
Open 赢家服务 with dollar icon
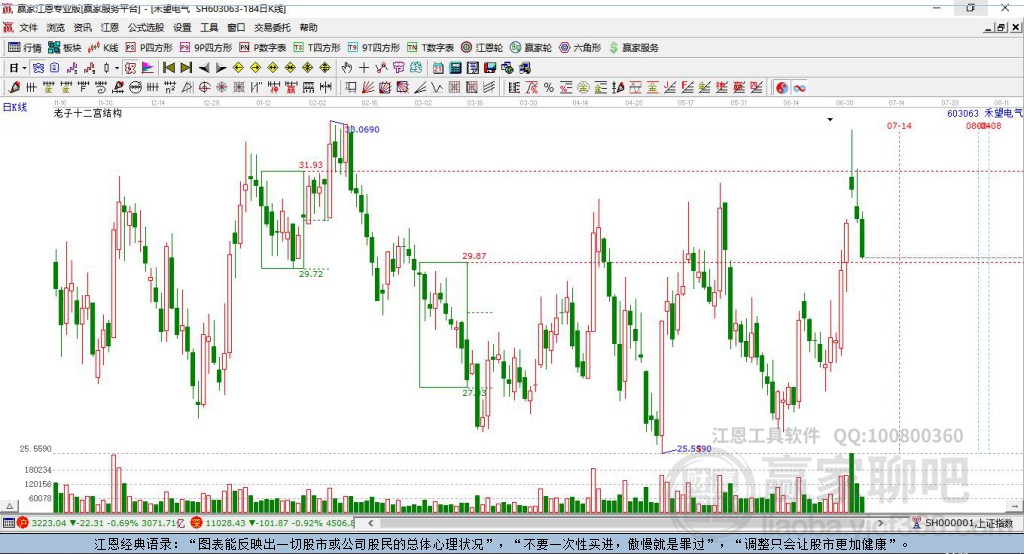pos(633,48)
